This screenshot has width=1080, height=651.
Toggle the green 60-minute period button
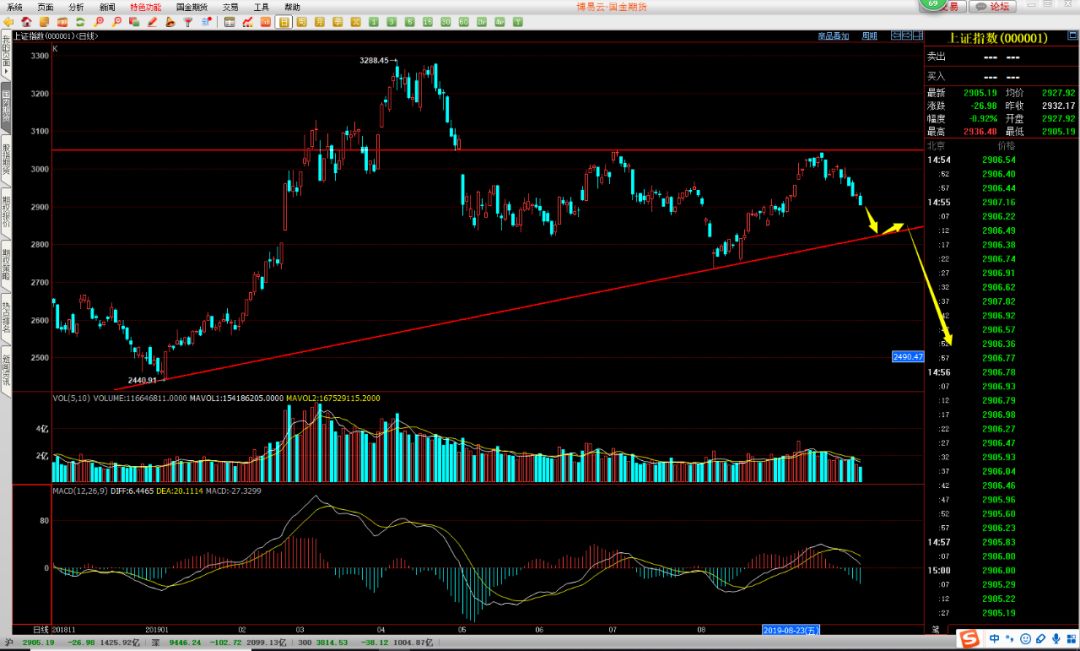point(464,22)
